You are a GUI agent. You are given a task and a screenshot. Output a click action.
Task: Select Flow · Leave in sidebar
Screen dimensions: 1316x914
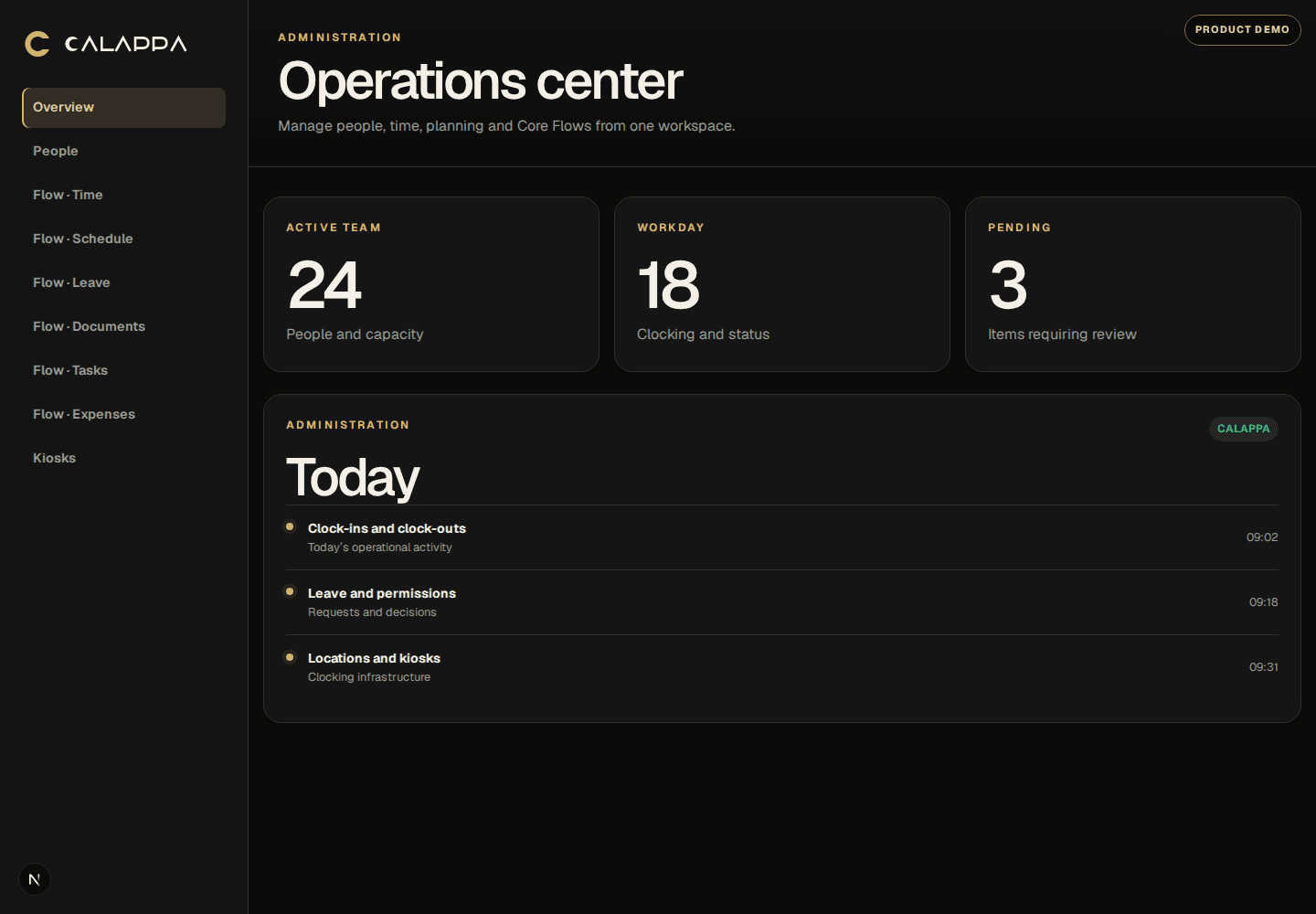(x=123, y=282)
